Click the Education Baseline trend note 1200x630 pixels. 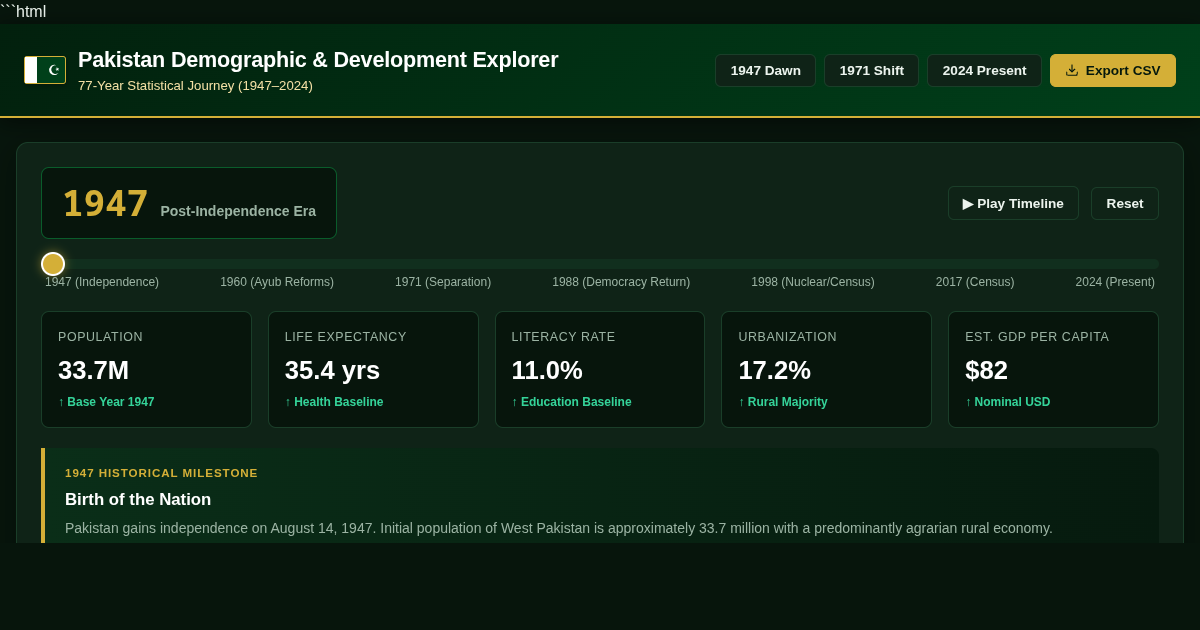tap(571, 402)
